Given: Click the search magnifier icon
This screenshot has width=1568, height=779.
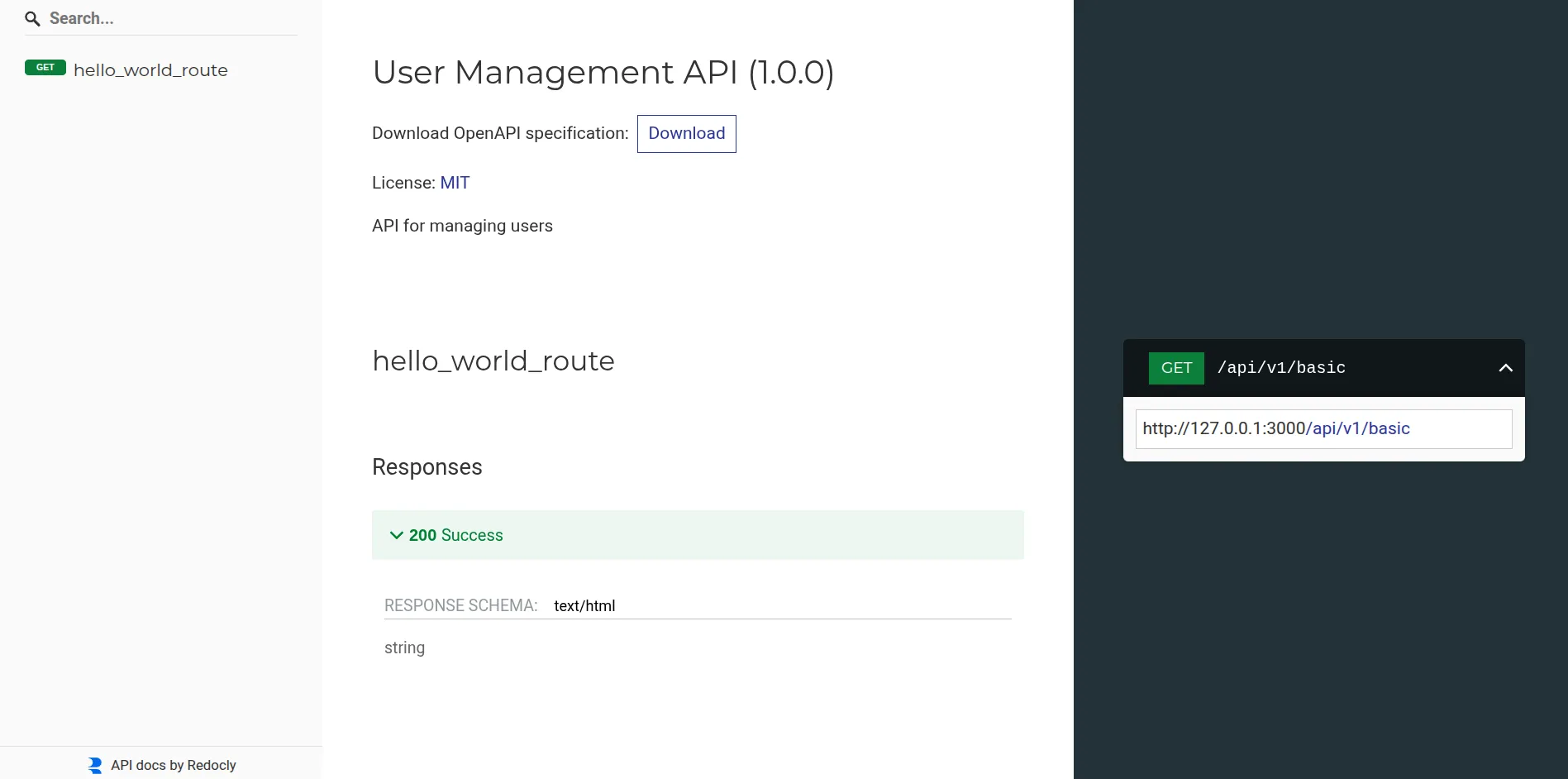Looking at the screenshot, I should click(x=32, y=18).
